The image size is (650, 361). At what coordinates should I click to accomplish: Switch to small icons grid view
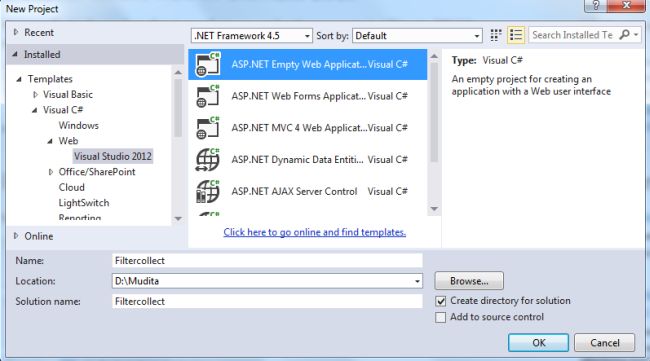click(x=495, y=35)
